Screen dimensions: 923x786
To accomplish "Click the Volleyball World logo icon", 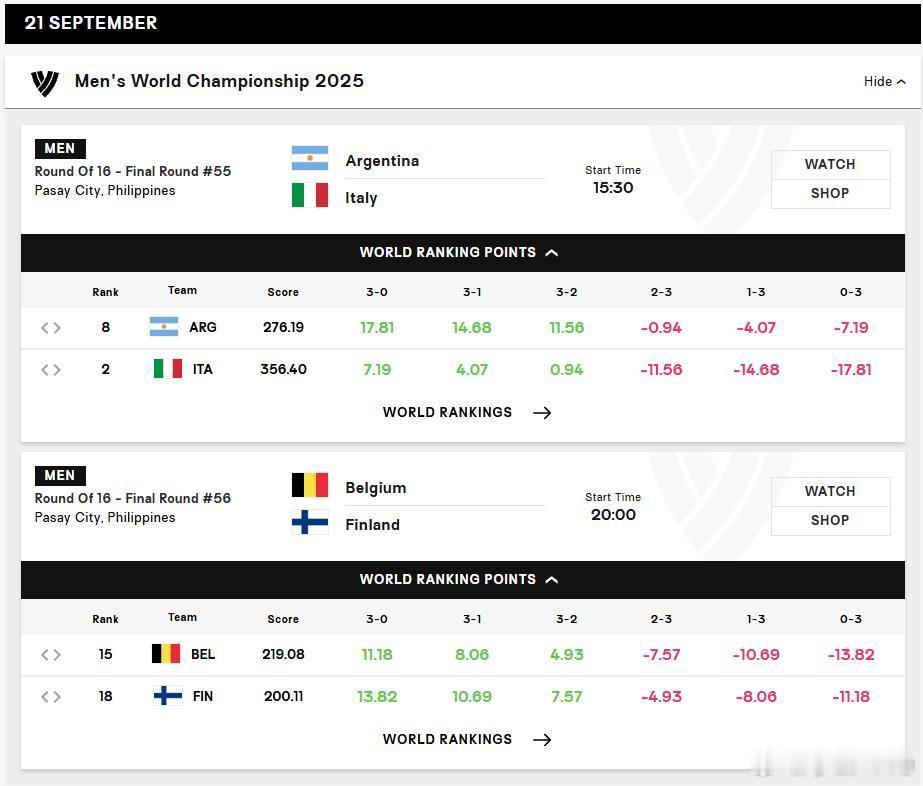I will point(45,82).
